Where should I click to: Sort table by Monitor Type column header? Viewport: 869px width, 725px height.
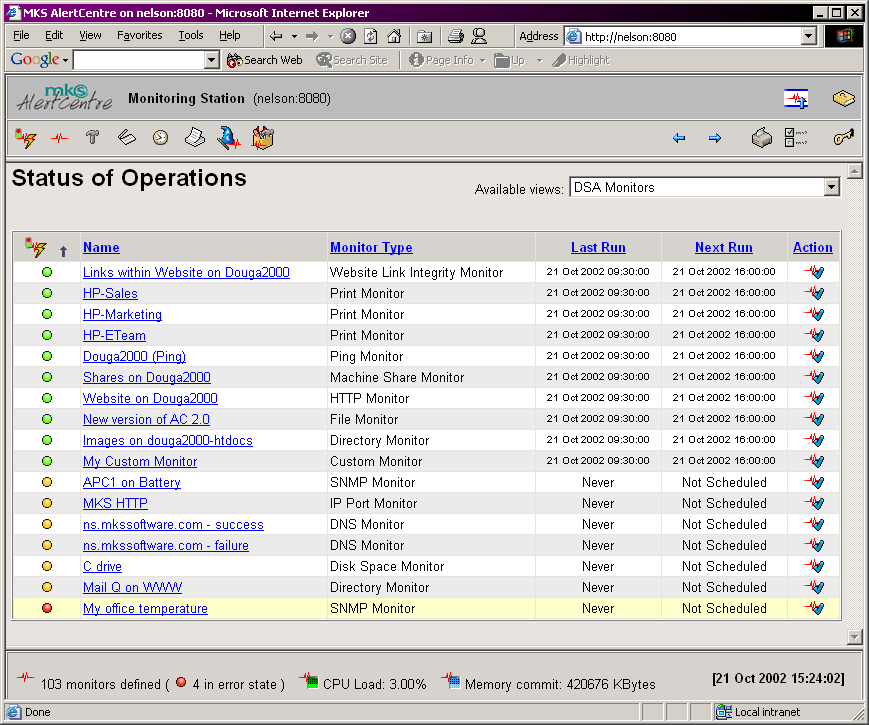tap(371, 247)
